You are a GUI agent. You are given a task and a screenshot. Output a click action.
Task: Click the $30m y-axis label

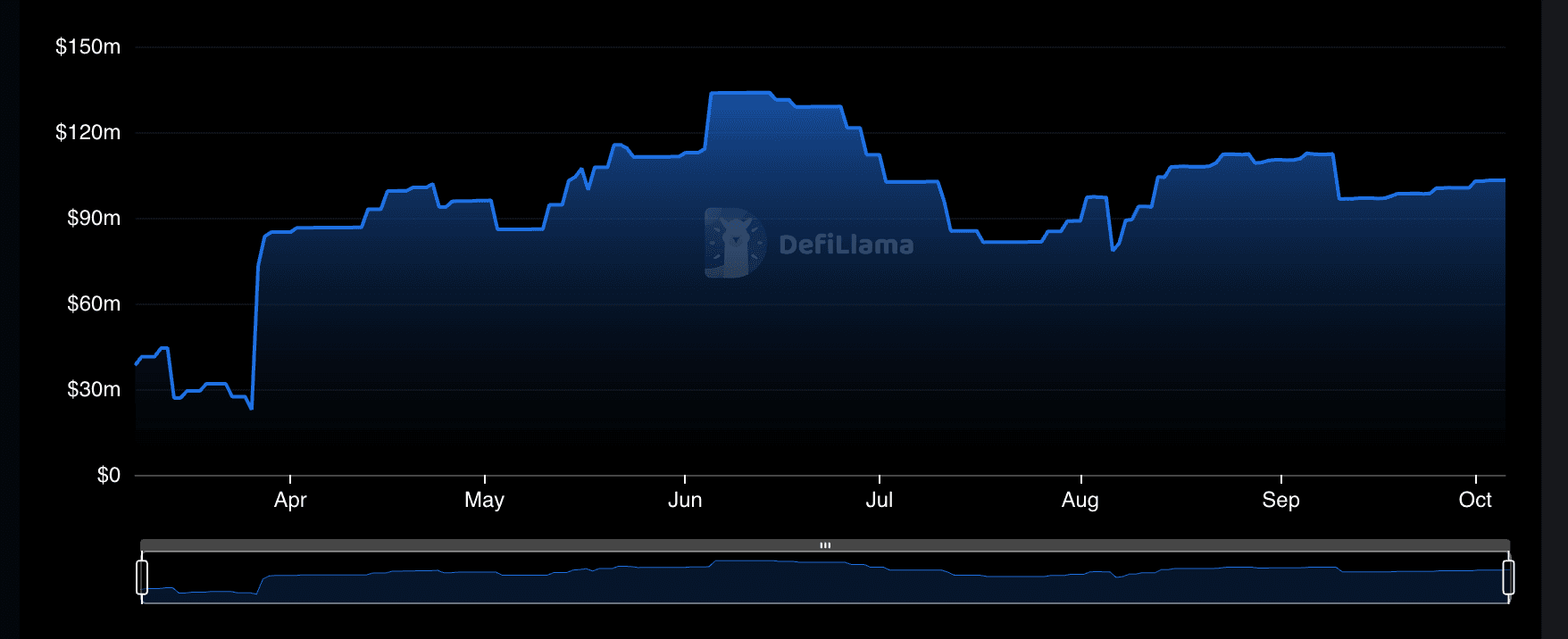(94, 389)
